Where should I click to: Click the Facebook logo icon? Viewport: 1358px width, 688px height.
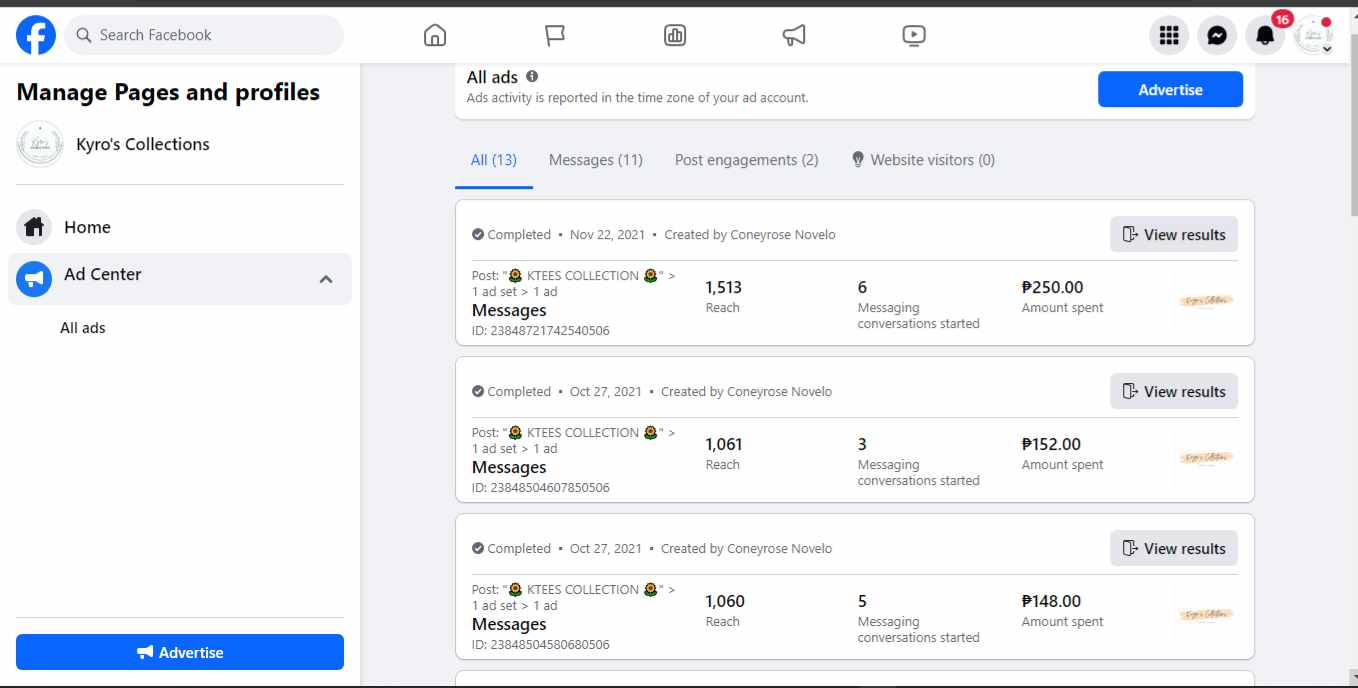tap(36, 35)
